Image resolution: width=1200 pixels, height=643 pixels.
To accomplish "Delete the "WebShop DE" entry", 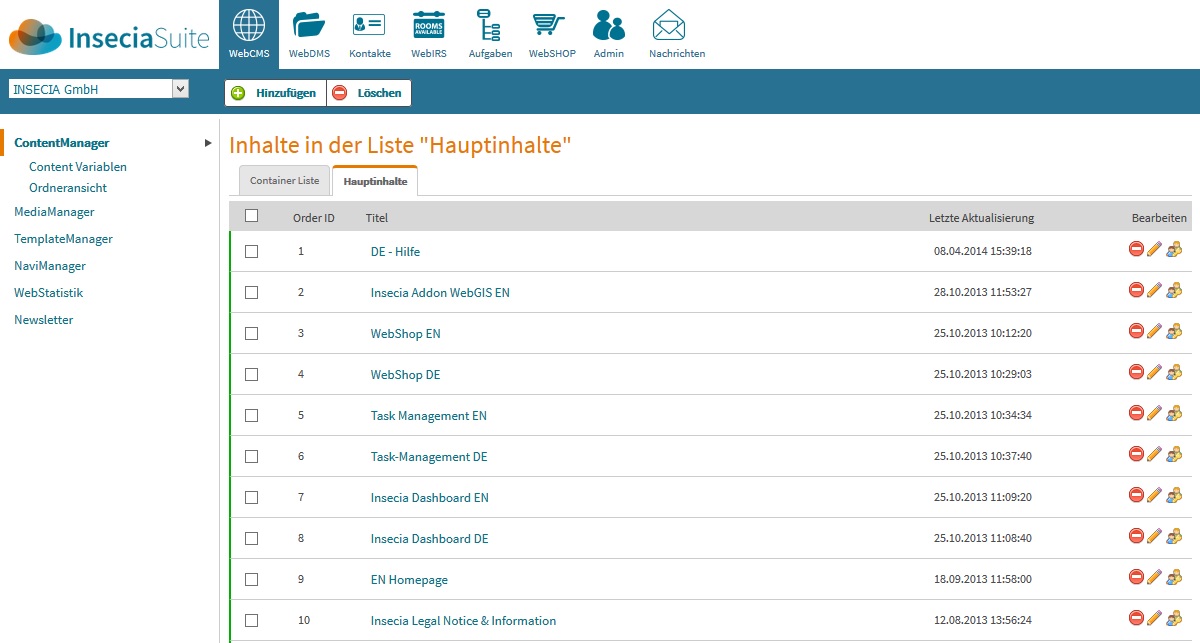I will tap(1136, 372).
